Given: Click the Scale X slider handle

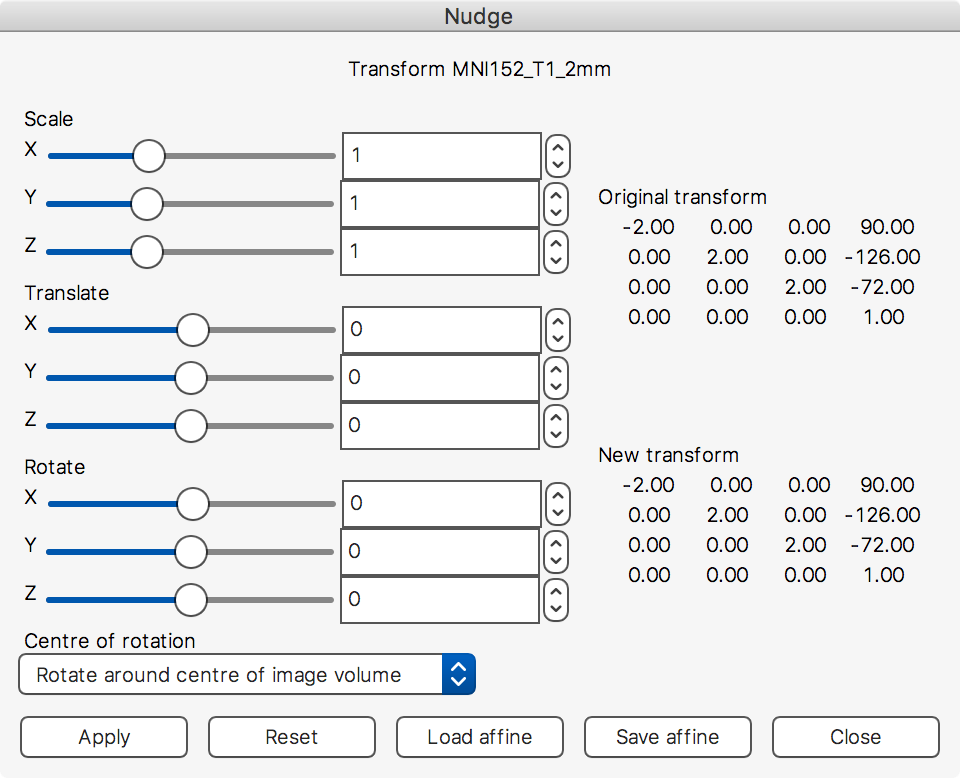Looking at the screenshot, I should pos(149,156).
